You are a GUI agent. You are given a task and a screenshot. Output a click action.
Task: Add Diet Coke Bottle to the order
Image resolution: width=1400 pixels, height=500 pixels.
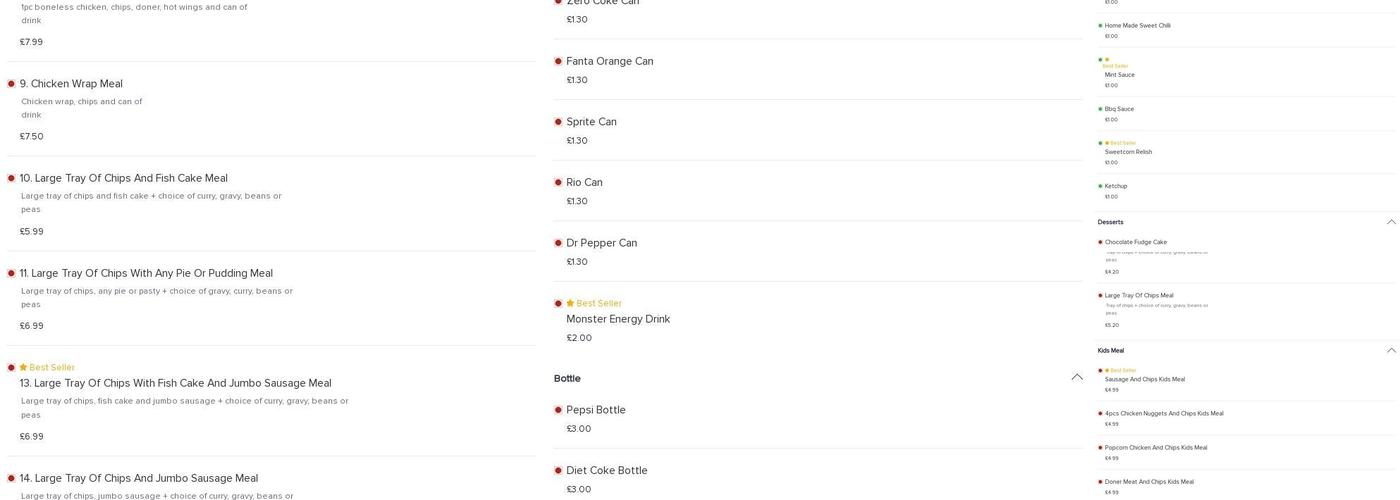(606, 471)
